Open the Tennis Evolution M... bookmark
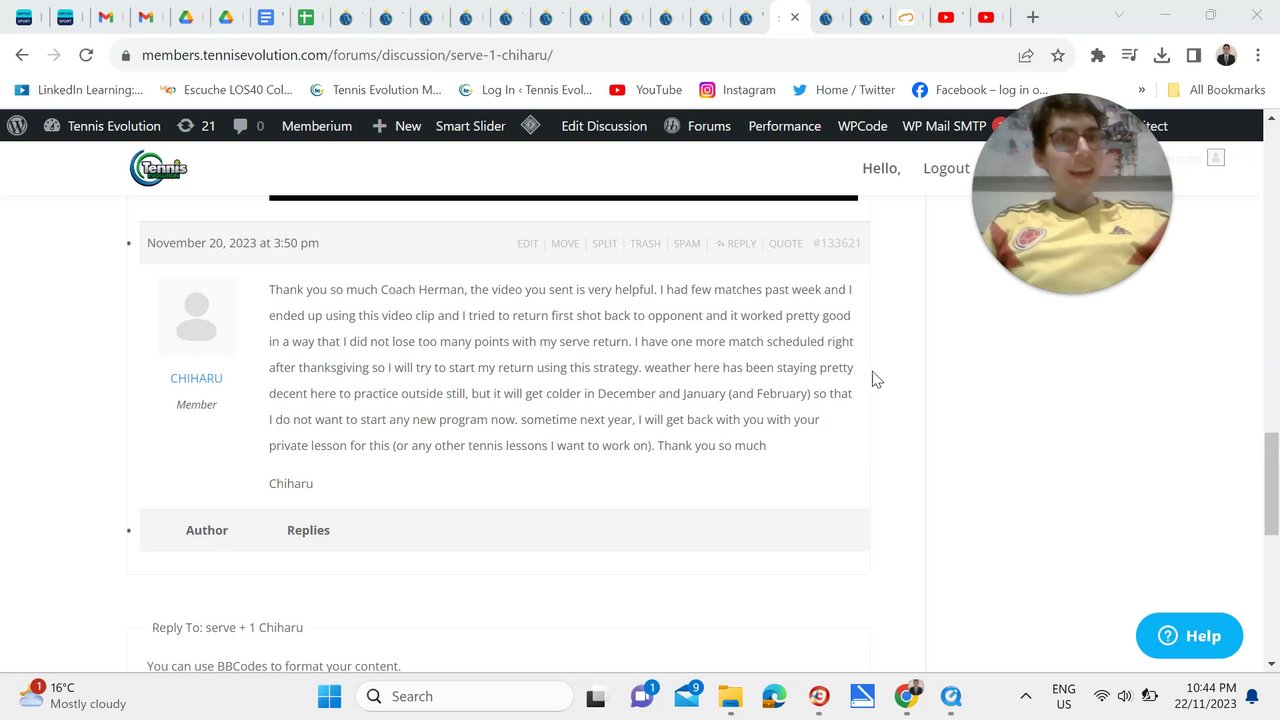 pyautogui.click(x=375, y=90)
